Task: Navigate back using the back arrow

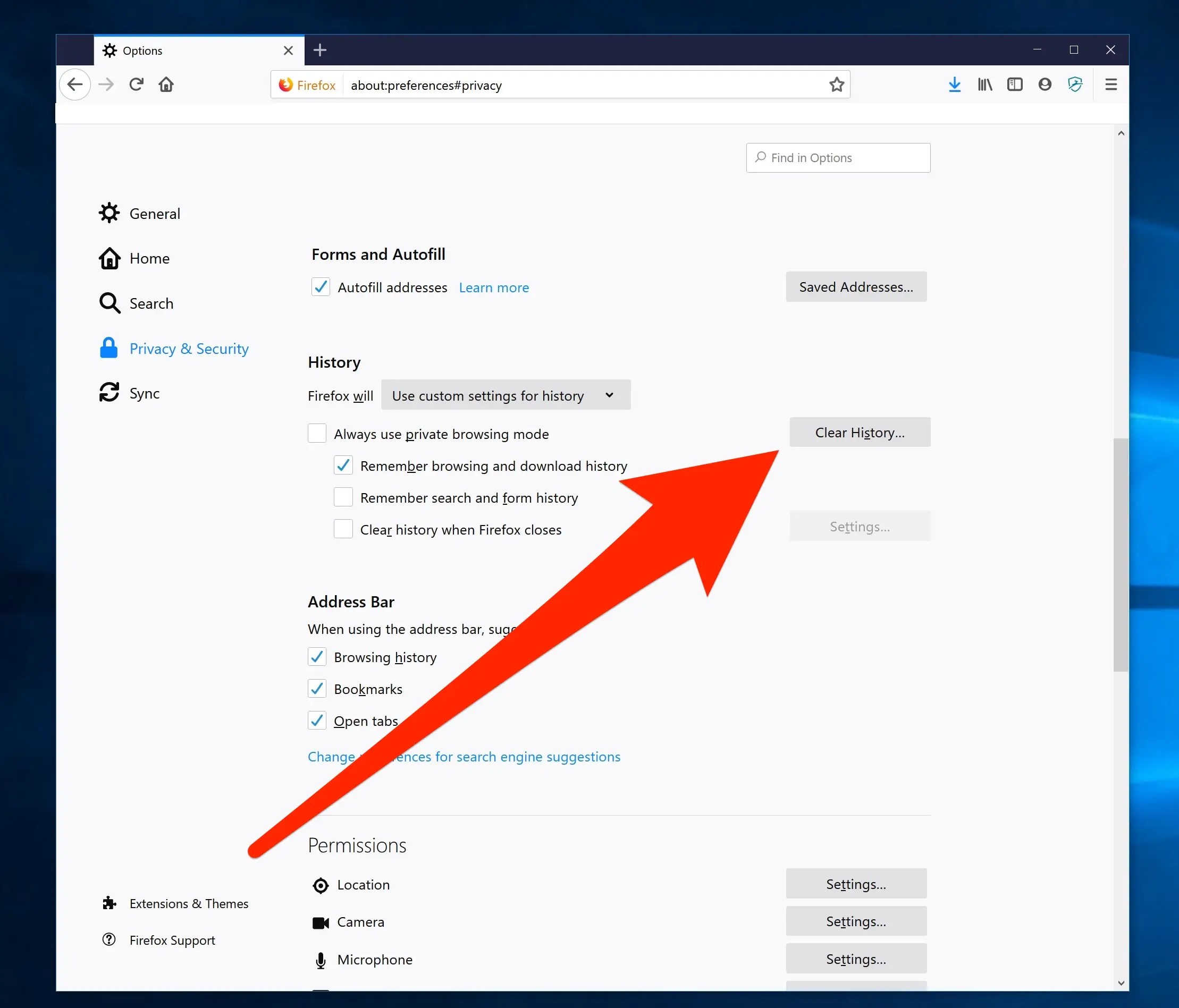Action: (74, 84)
